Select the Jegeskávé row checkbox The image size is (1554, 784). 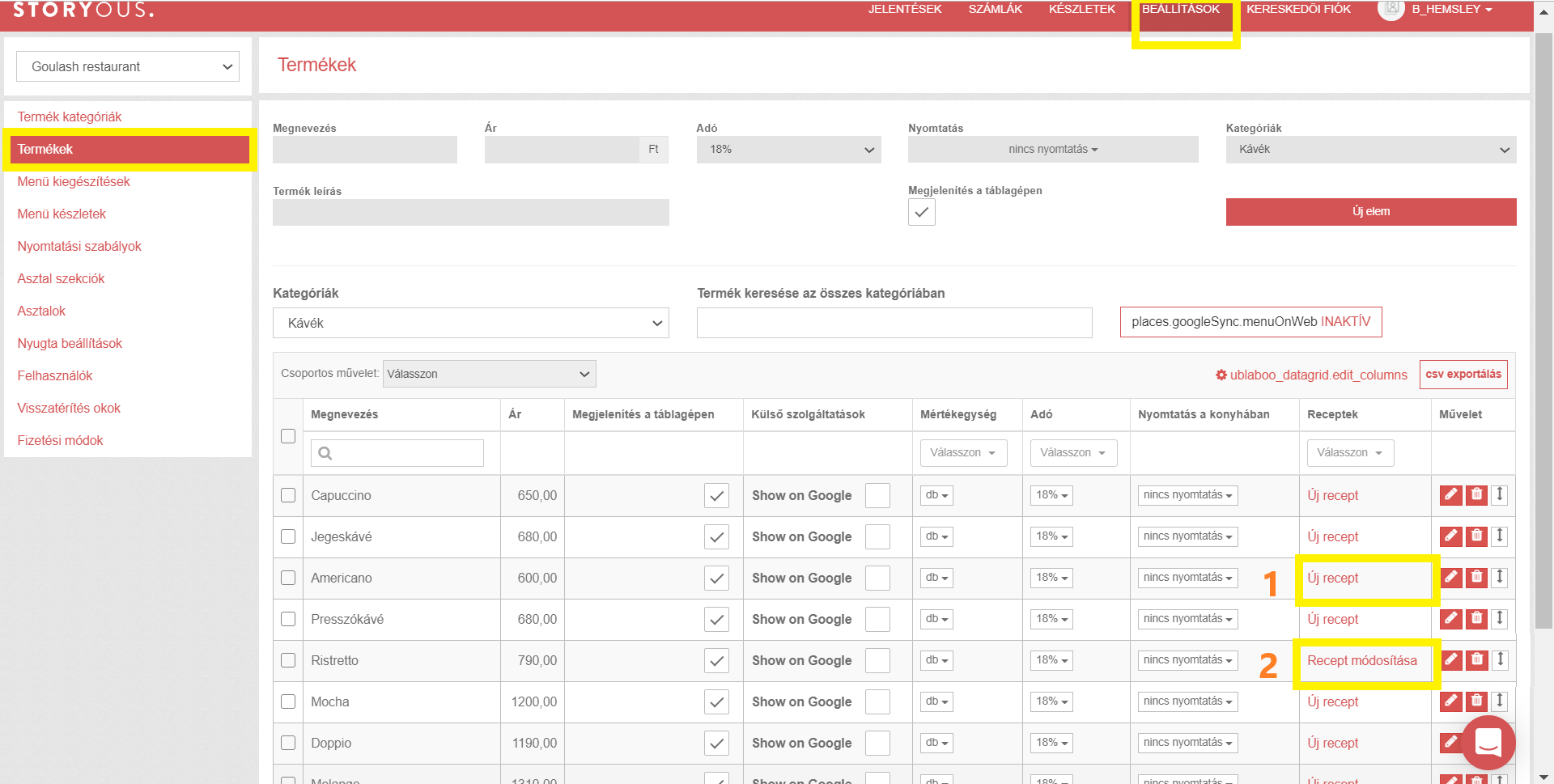288,536
